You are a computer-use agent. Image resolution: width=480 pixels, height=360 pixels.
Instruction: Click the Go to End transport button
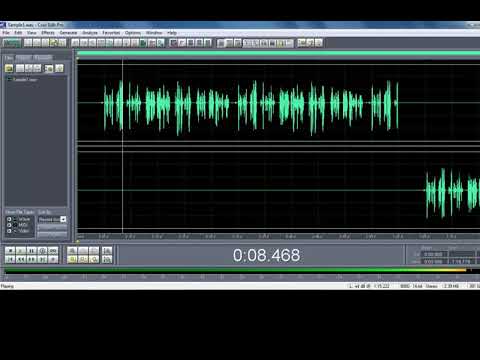42,259
